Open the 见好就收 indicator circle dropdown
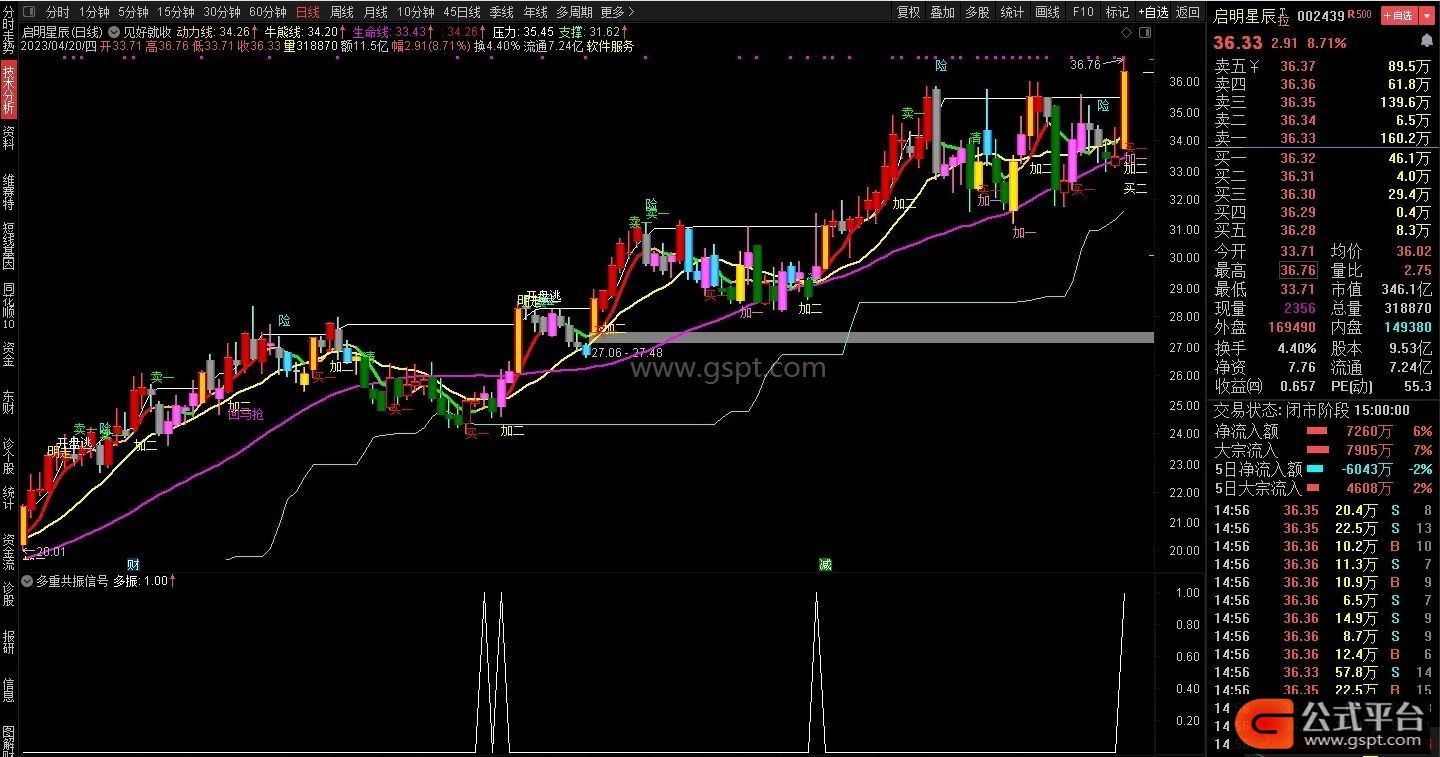This screenshot has width=1440, height=757. coord(113,31)
